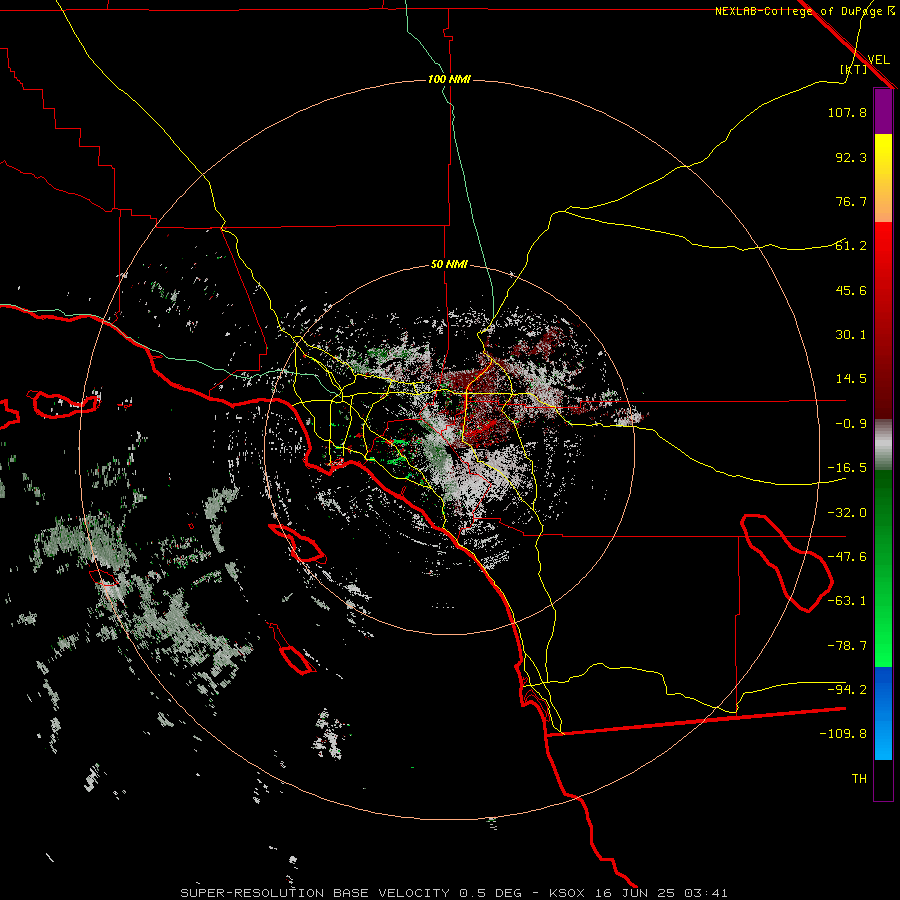The width and height of the screenshot is (900, 900).
Task: Click the [KT] units label
Action: (x=853, y=69)
